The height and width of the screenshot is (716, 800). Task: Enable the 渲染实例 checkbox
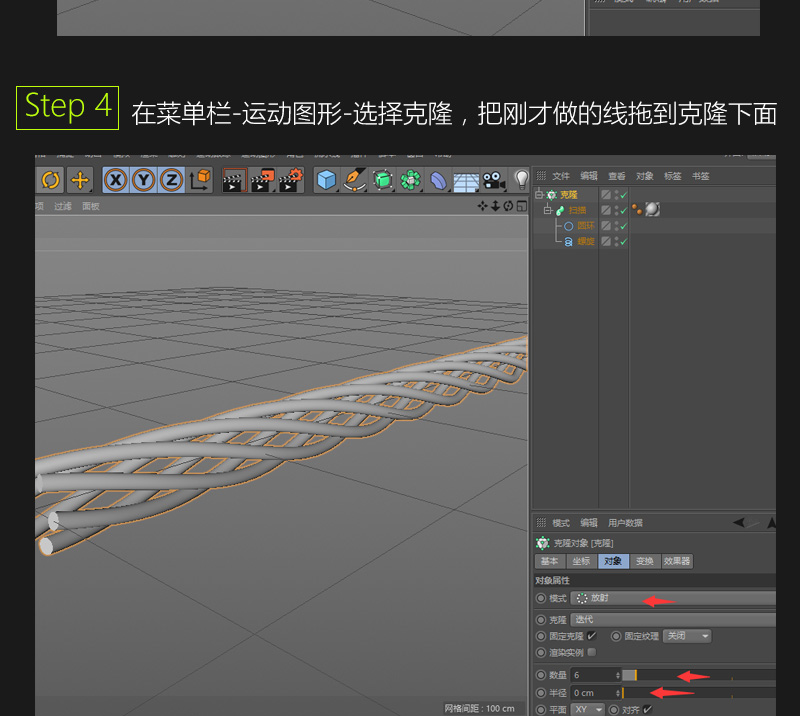pyautogui.click(x=592, y=652)
